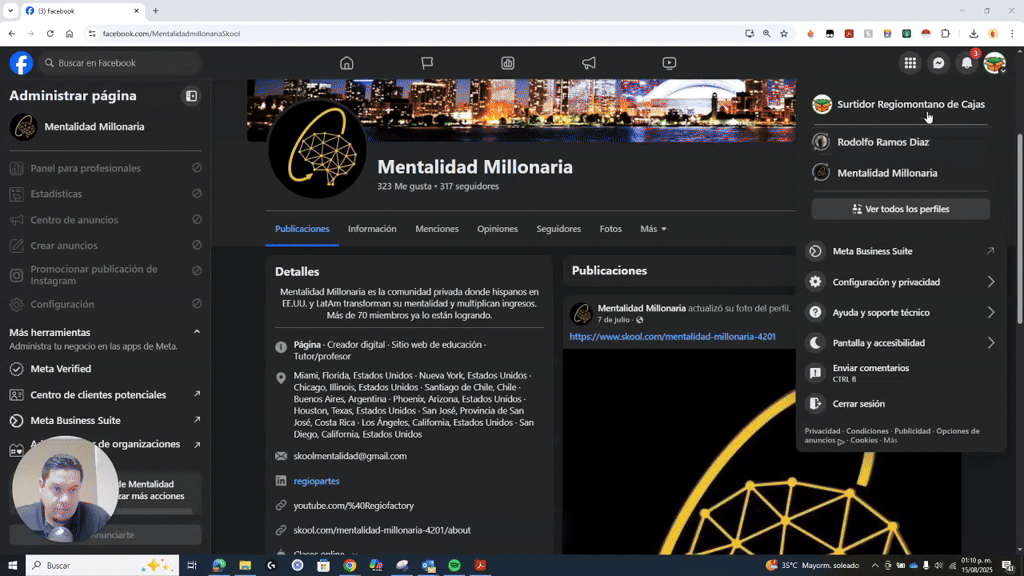Open File Explorer from the taskbar
The height and width of the screenshot is (576, 1024).
(x=245, y=566)
